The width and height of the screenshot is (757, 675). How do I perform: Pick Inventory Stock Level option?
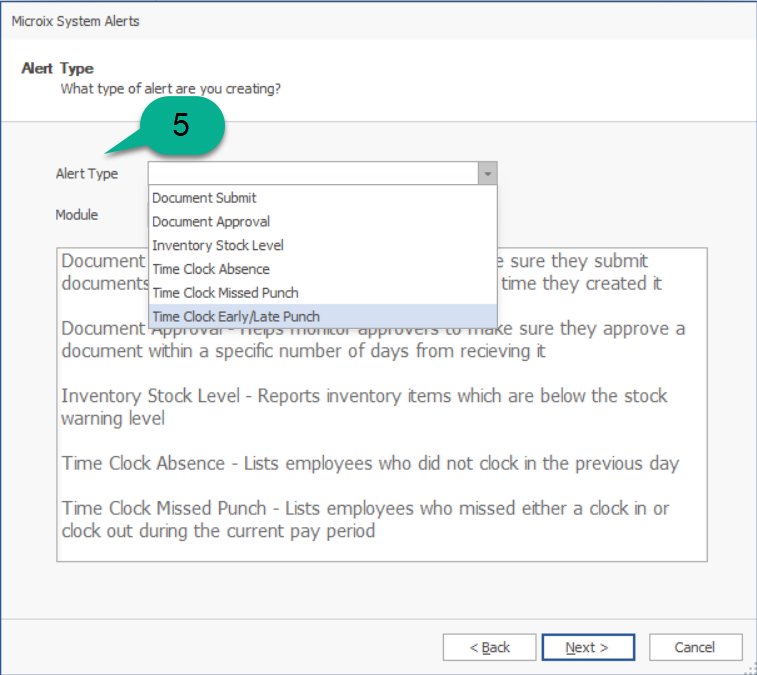point(218,245)
